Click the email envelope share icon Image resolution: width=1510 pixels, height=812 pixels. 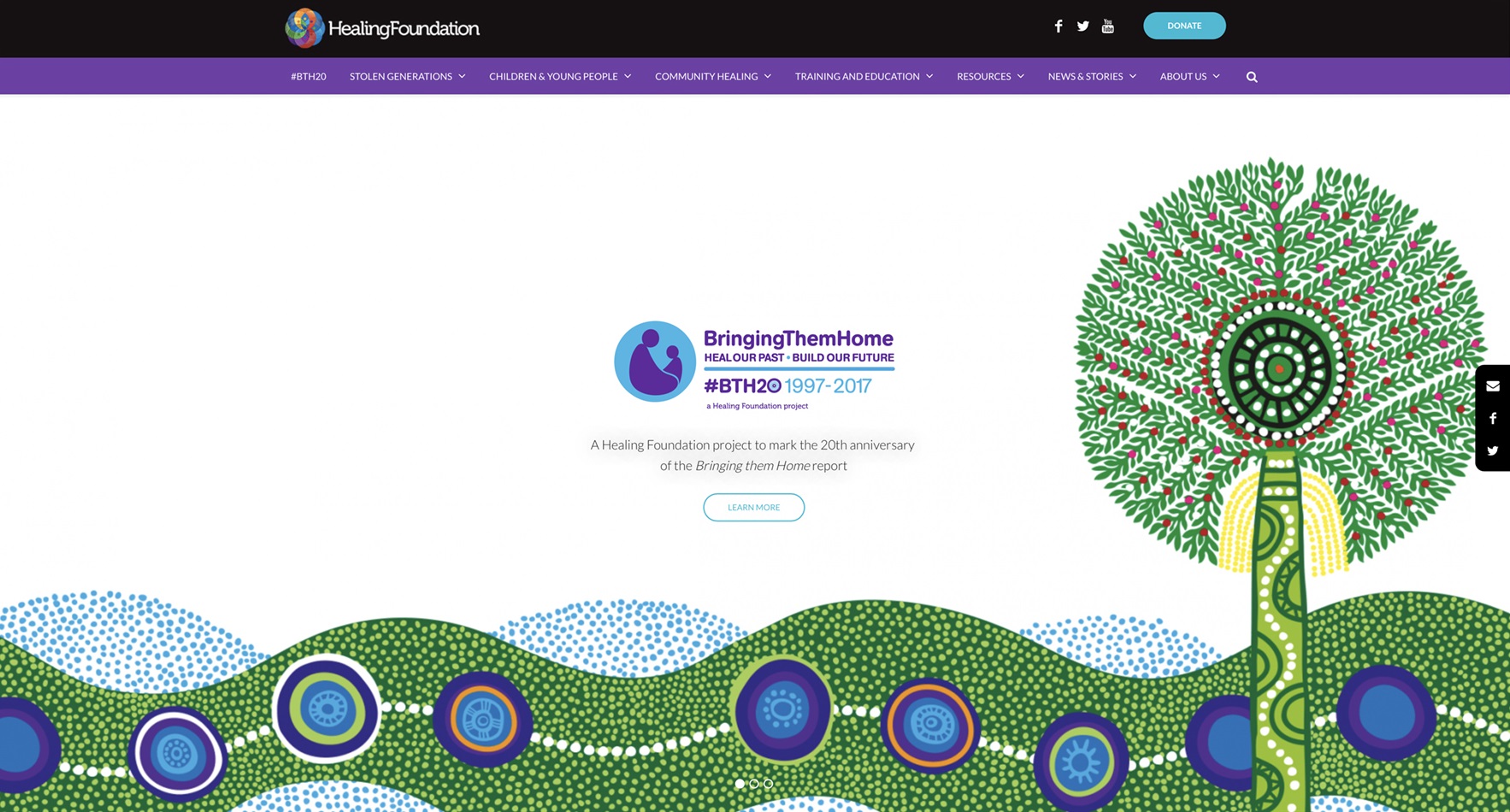1493,385
